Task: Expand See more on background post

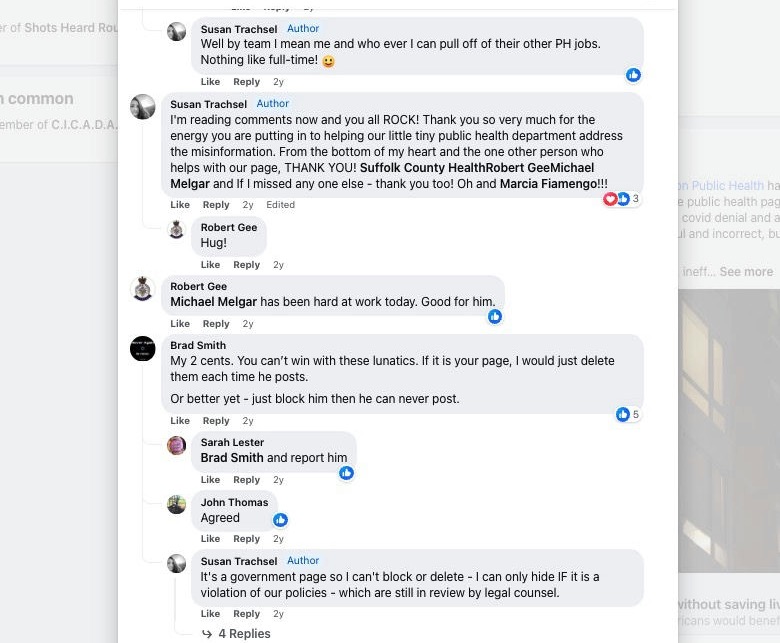Action: (x=746, y=272)
